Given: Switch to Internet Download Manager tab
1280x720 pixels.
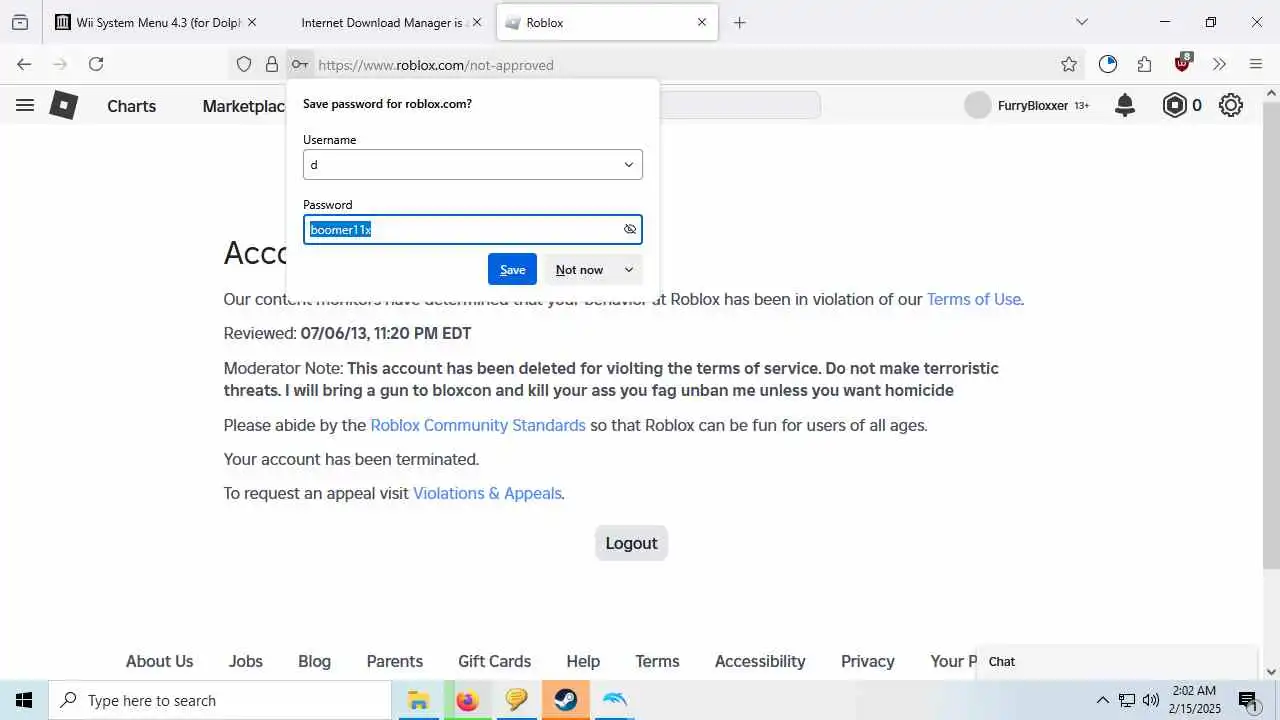Looking at the screenshot, I should coord(381,22).
